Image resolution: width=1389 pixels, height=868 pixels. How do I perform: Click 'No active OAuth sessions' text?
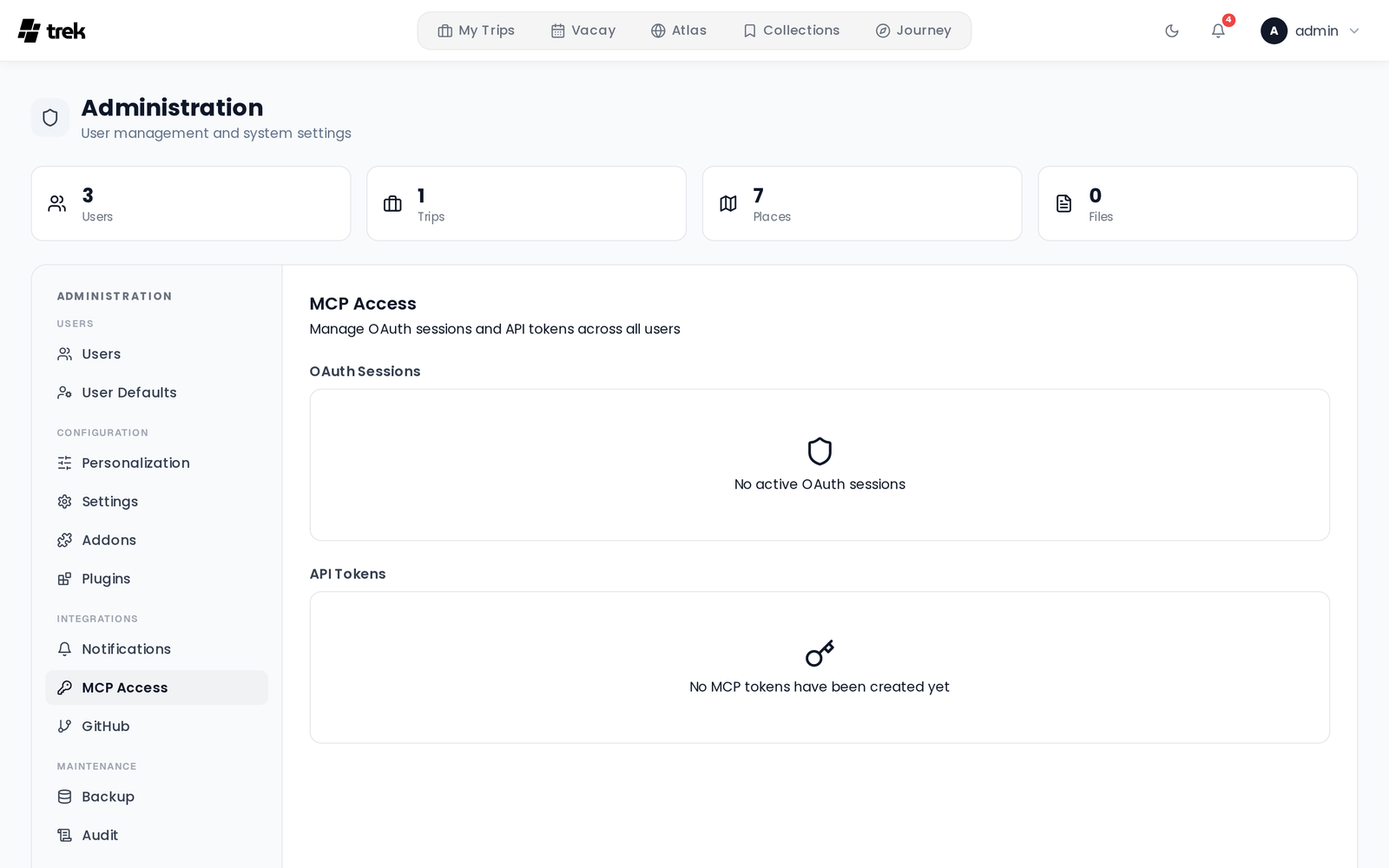click(820, 484)
